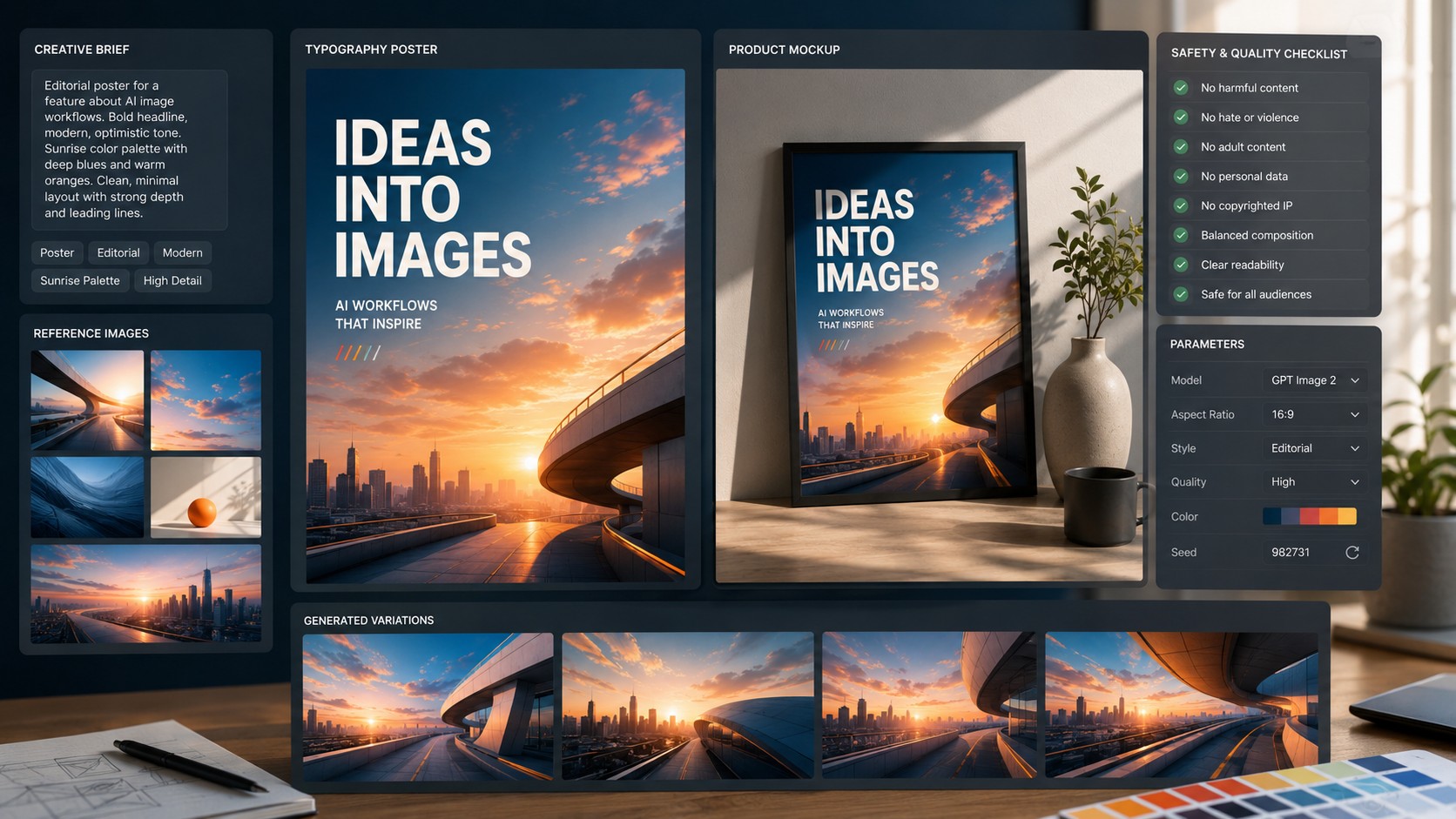Viewport: 1456px width, 819px height.
Task: Click the Editorial tag in Creative Brief
Action: click(x=118, y=253)
